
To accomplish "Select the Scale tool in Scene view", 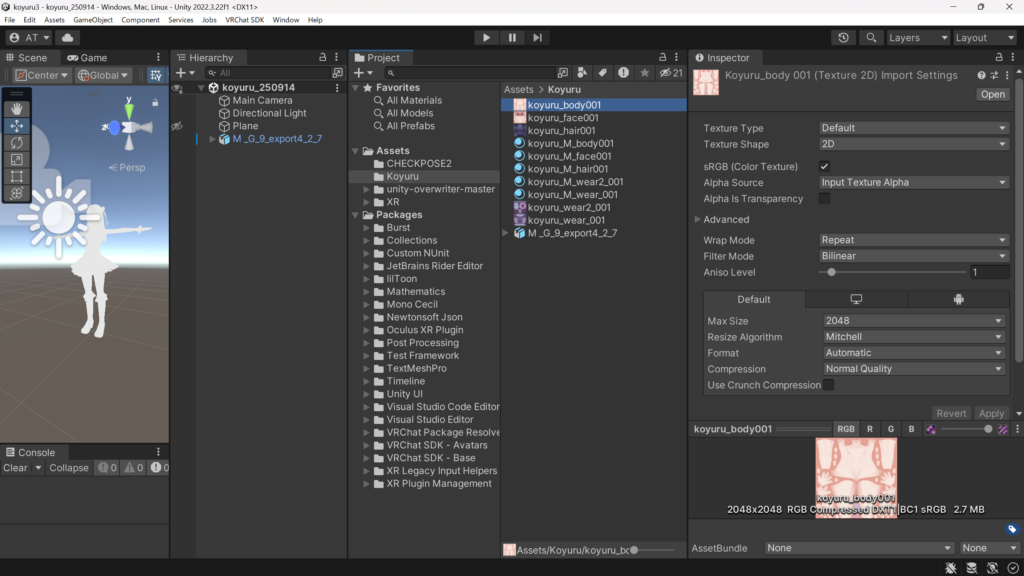I will tap(17, 160).
